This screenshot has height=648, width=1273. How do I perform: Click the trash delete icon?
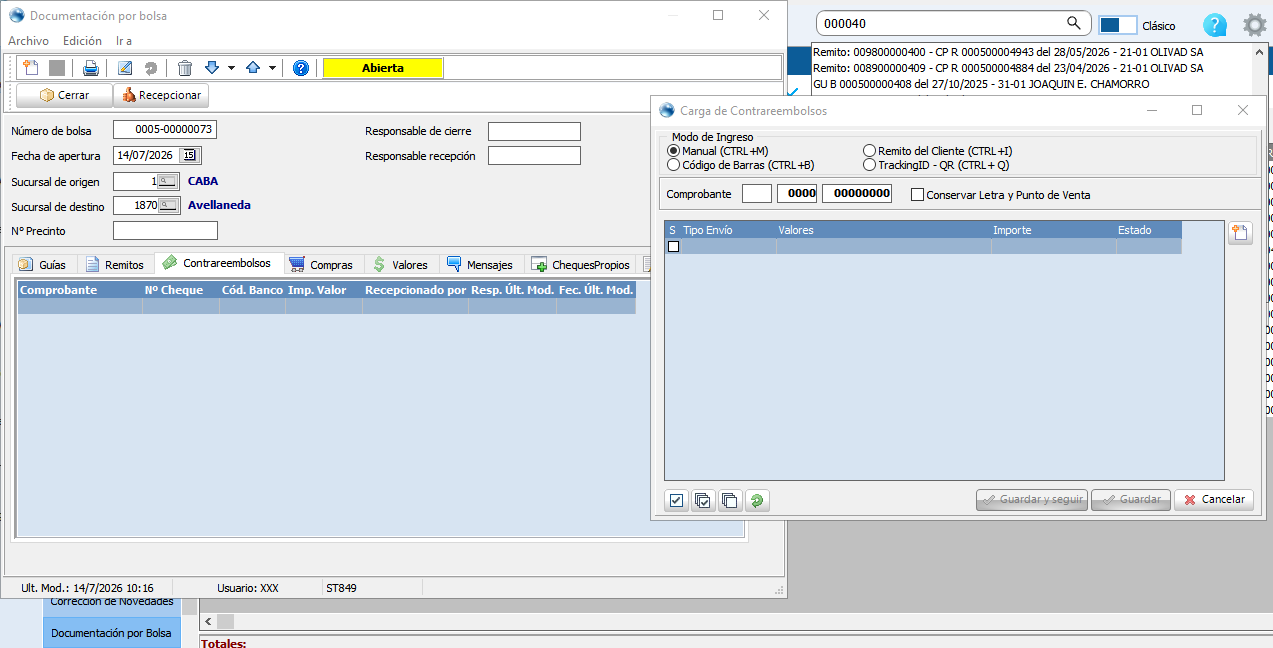pyautogui.click(x=185, y=68)
